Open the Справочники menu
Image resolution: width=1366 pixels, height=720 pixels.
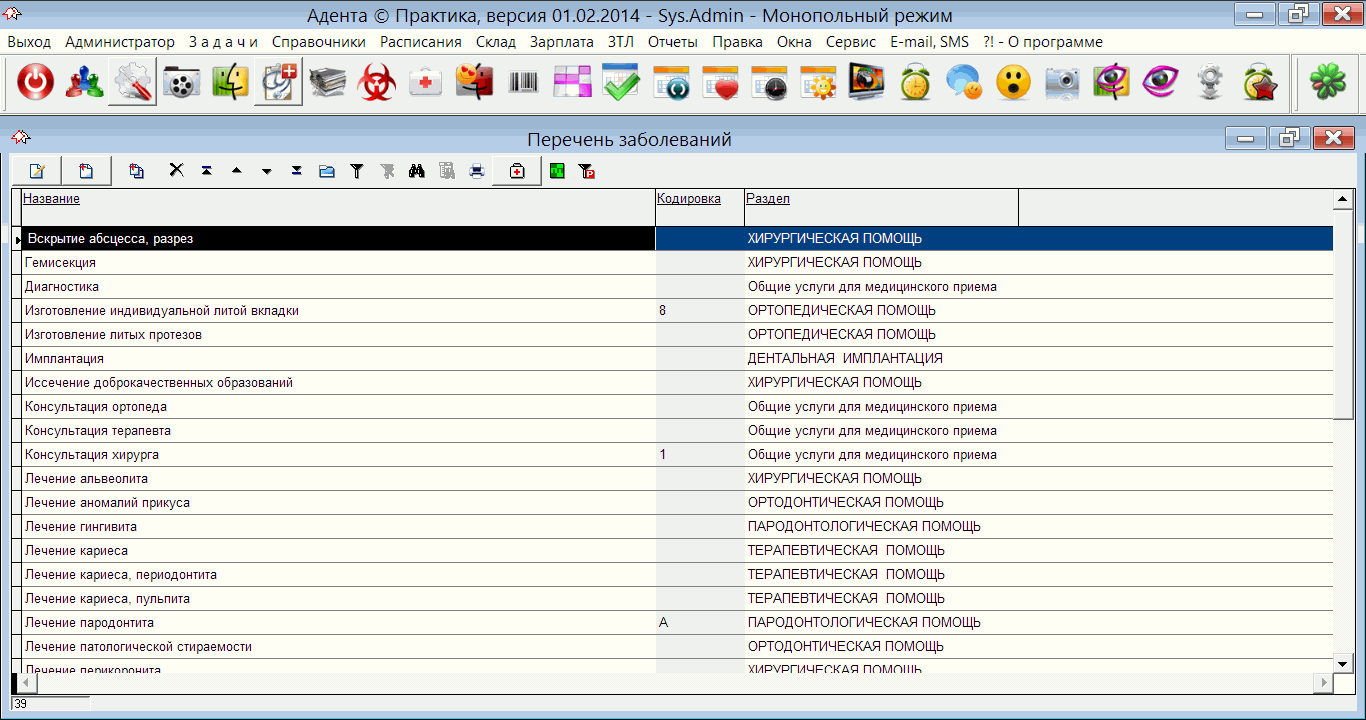tap(316, 42)
